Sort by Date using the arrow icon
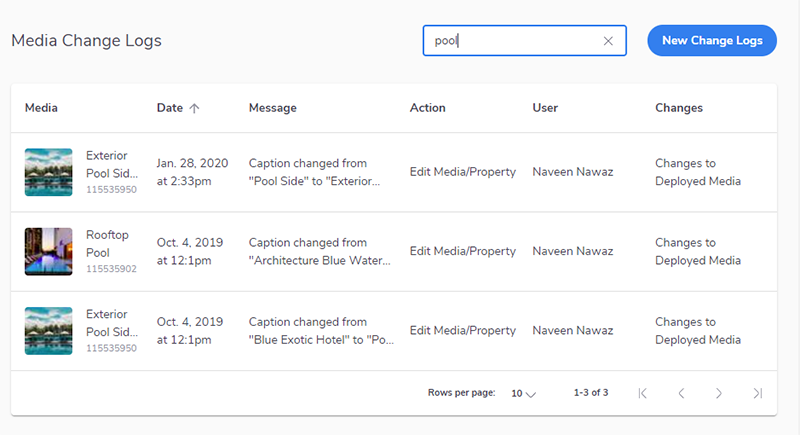 coord(194,108)
